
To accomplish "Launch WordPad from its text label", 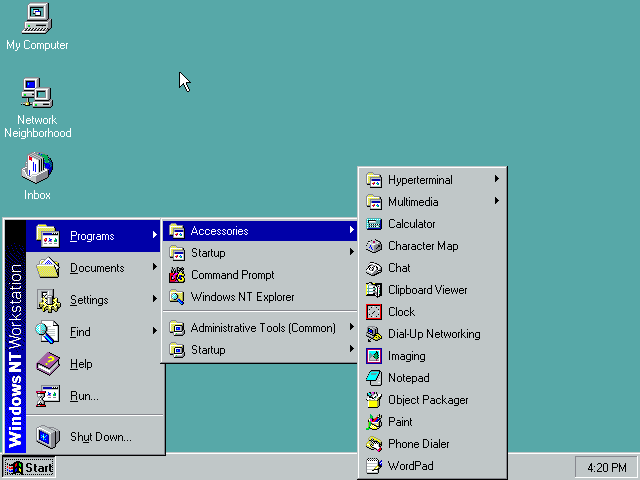I will [411, 466].
